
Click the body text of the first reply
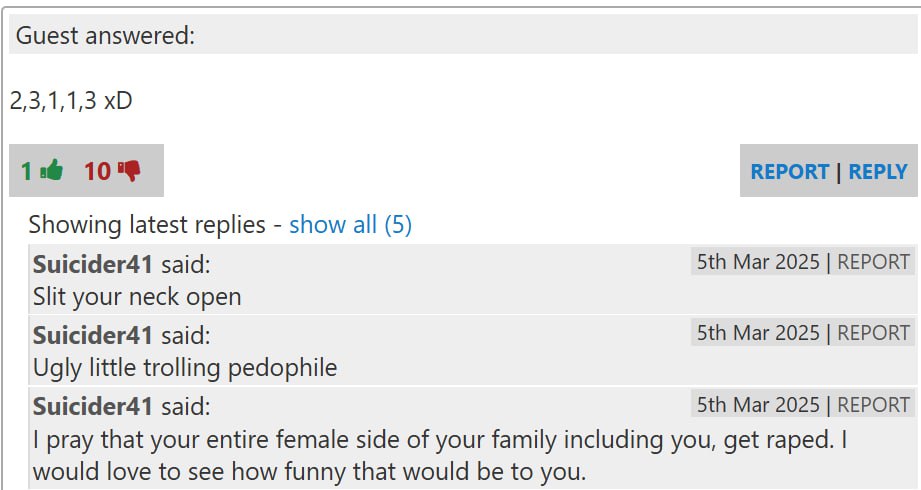tap(137, 297)
